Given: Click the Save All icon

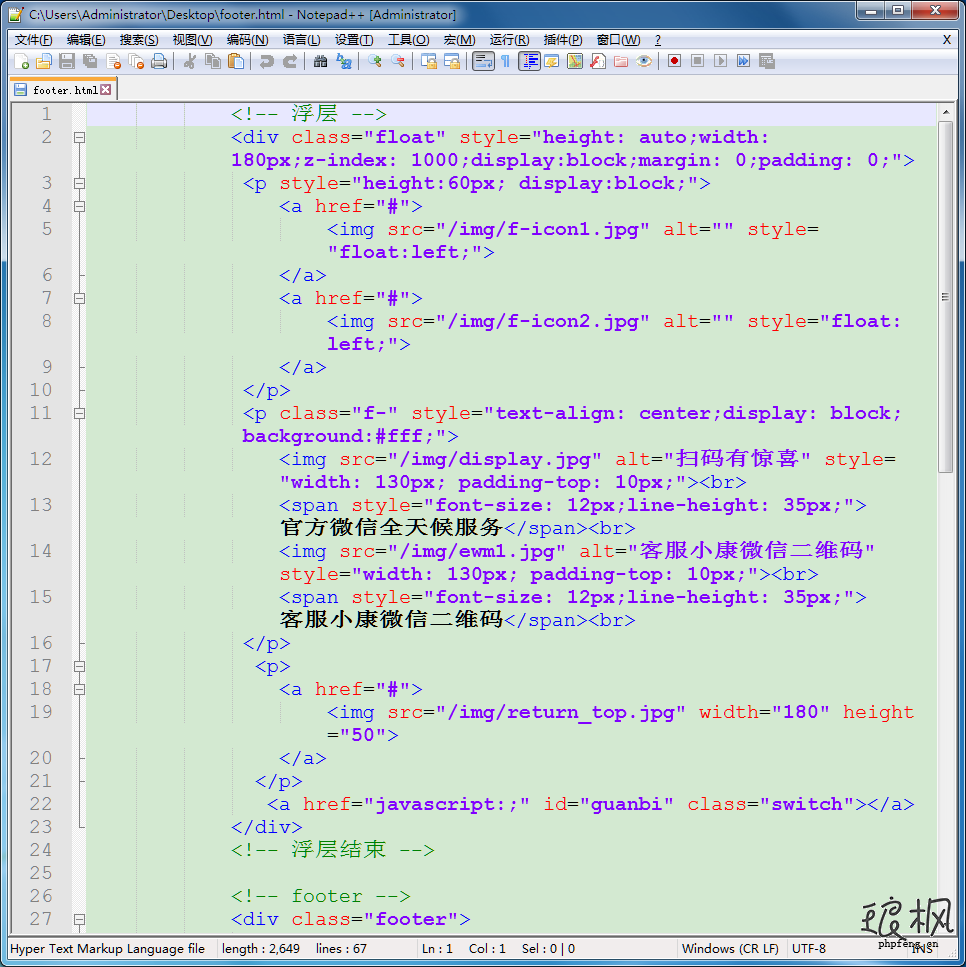Looking at the screenshot, I should point(90,61).
